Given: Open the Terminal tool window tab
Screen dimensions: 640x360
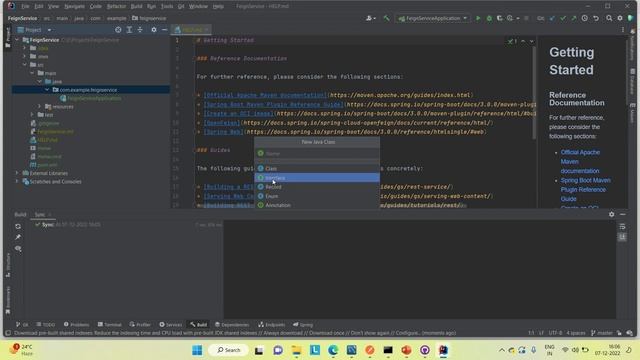Looking at the screenshot, I should (109, 325).
